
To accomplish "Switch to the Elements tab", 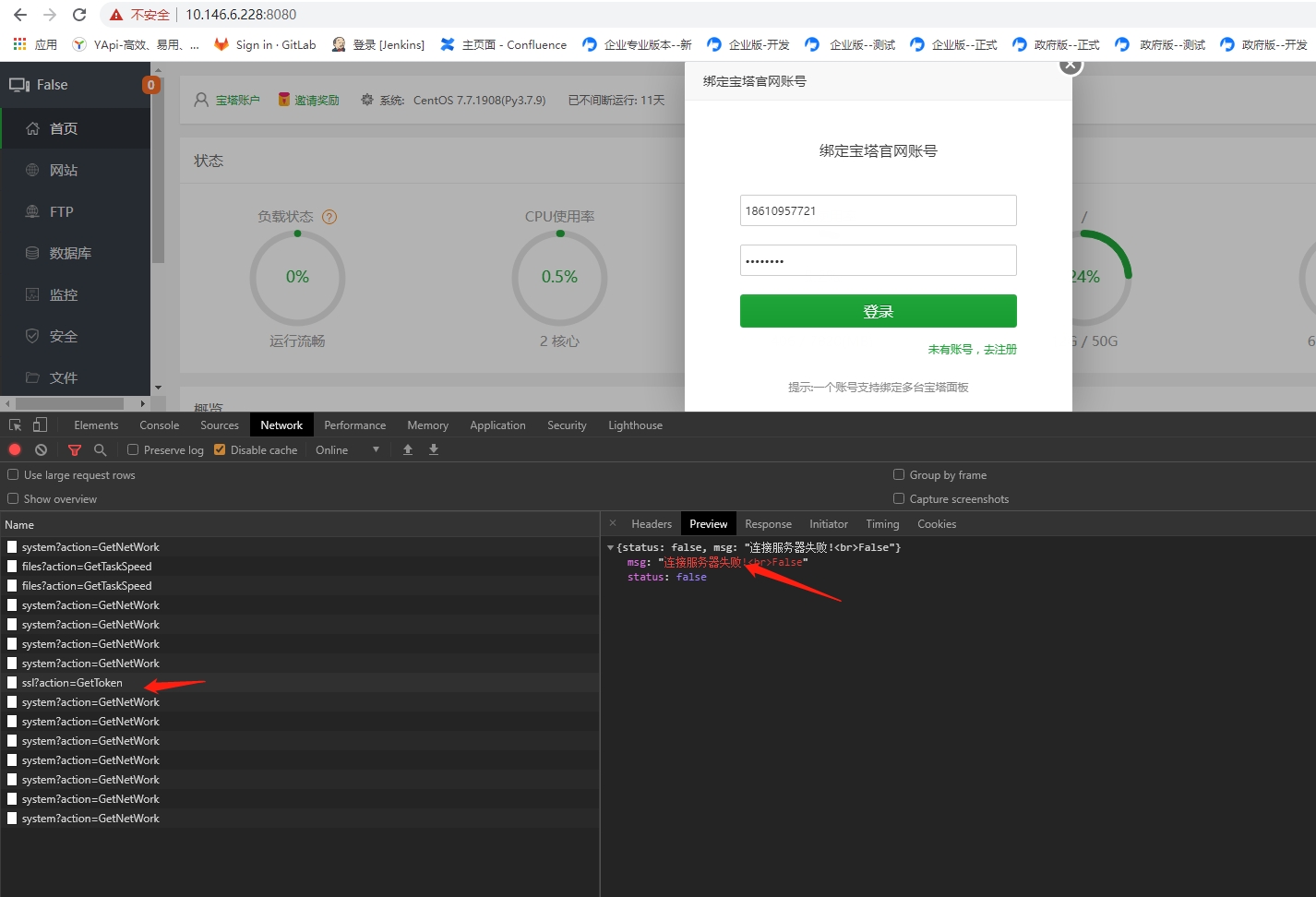I will [x=96, y=425].
